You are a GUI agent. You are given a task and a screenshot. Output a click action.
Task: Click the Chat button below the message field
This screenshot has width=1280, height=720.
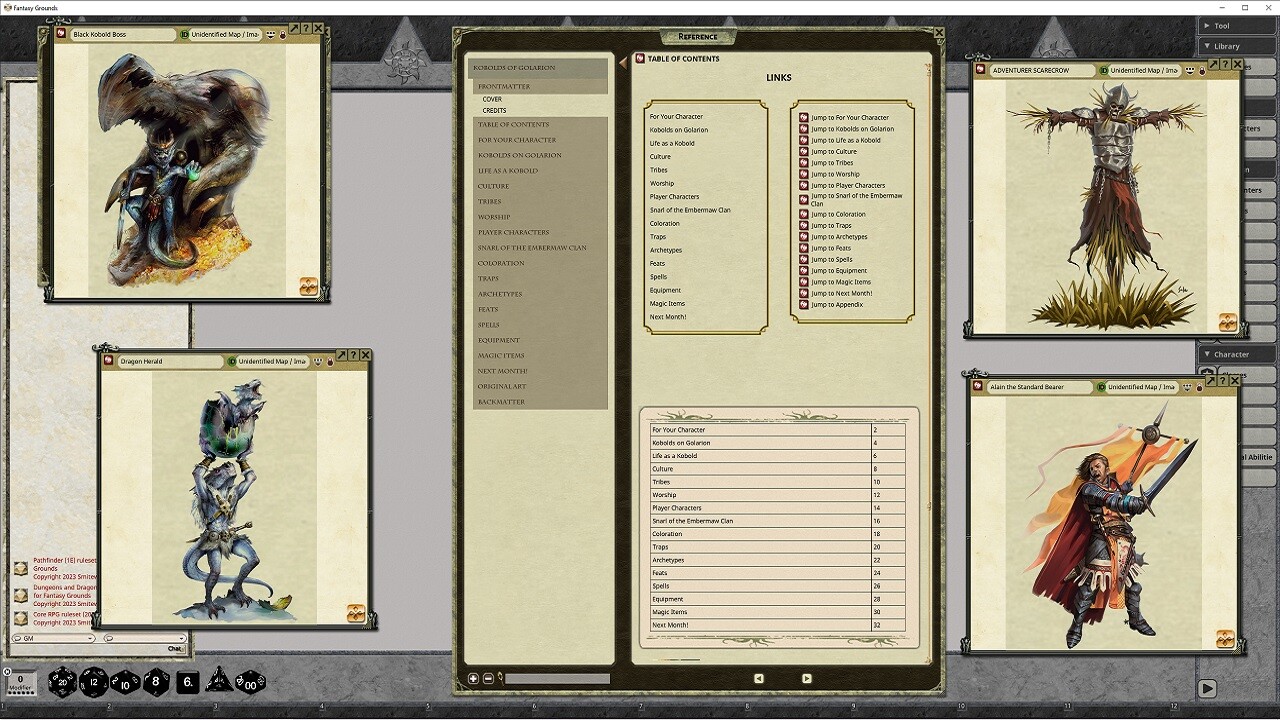(173, 648)
